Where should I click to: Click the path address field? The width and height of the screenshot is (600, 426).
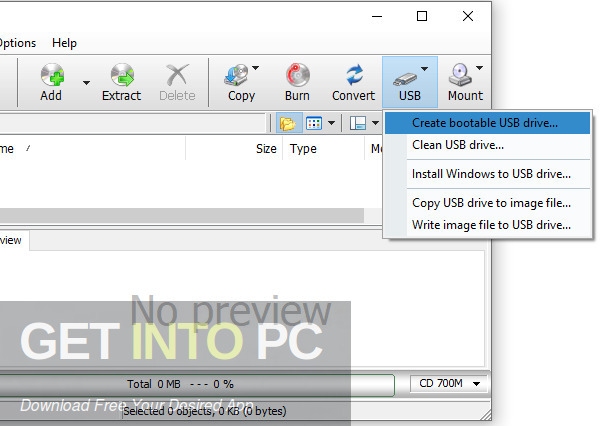tap(132, 123)
